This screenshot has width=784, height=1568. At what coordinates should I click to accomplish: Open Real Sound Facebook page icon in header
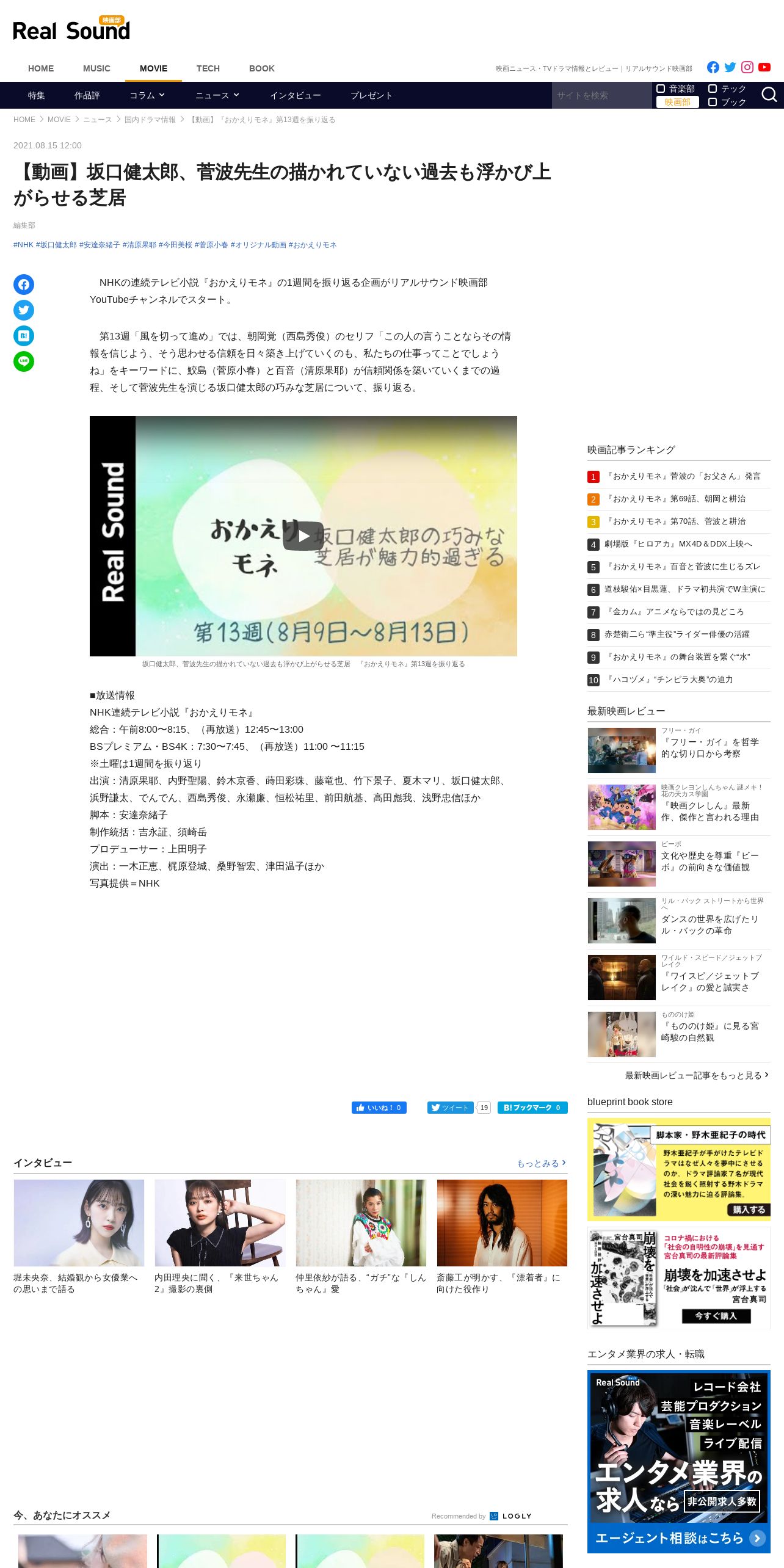point(713,68)
